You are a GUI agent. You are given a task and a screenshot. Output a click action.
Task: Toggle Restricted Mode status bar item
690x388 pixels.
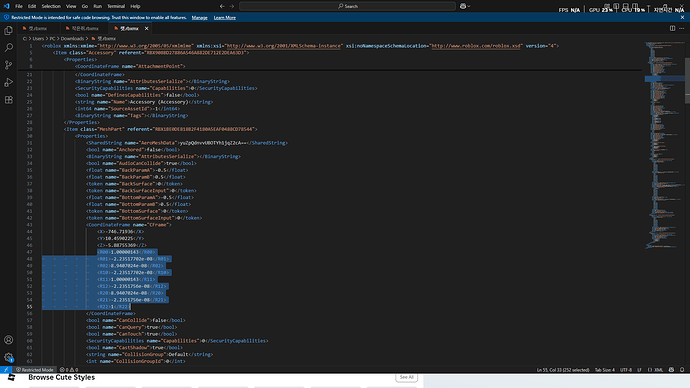coord(35,370)
